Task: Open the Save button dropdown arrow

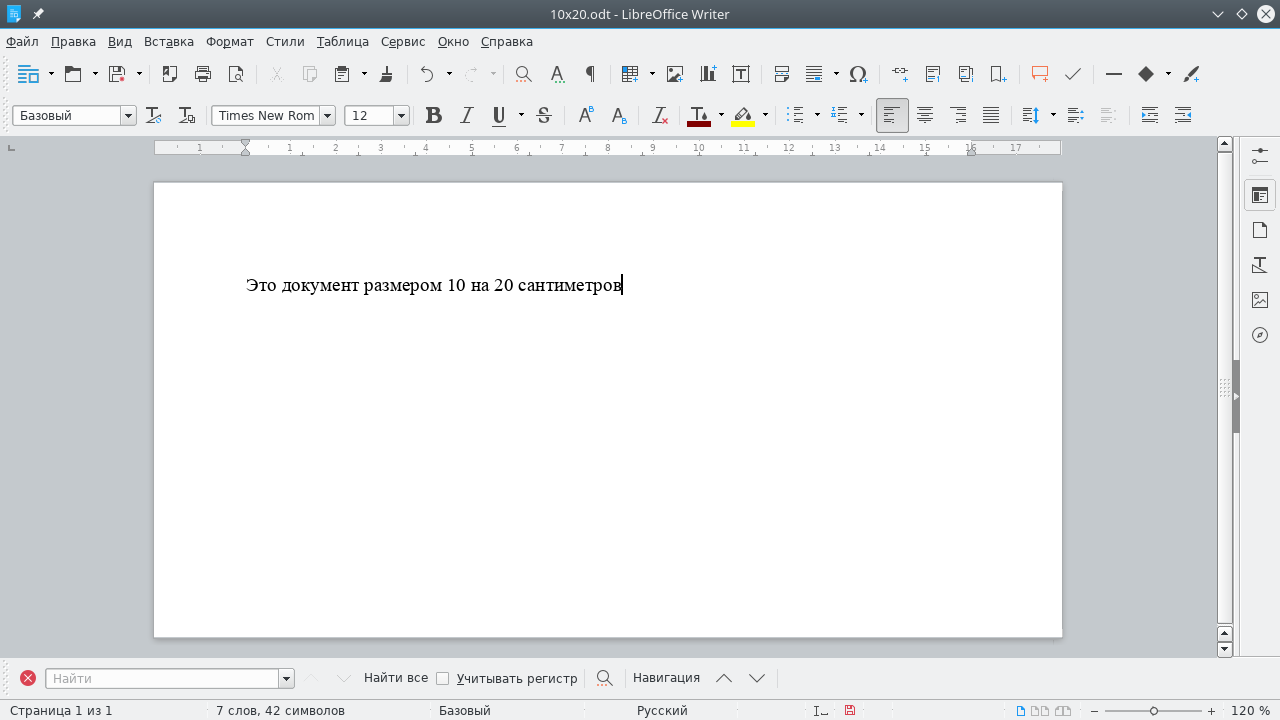Action: coord(139,74)
